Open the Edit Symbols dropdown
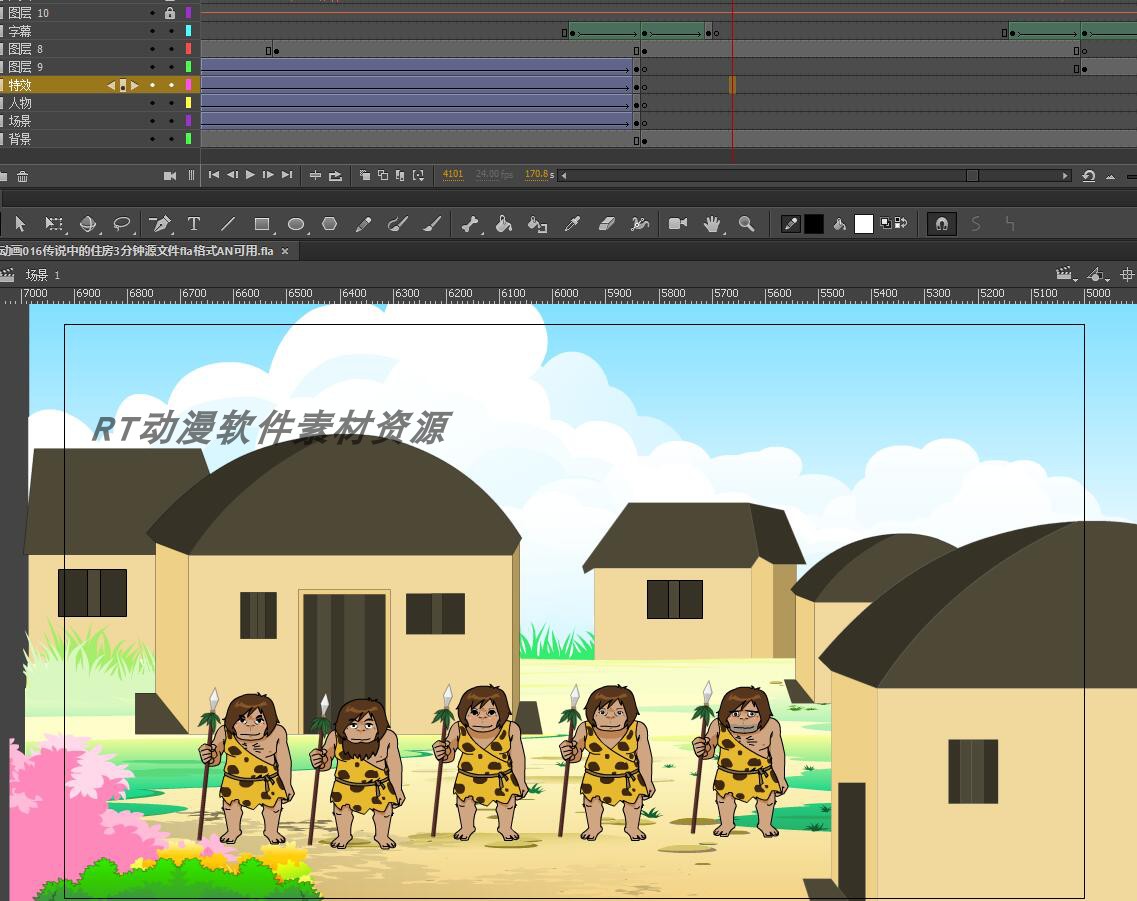The image size is (1137, 901). point(1097,274)
